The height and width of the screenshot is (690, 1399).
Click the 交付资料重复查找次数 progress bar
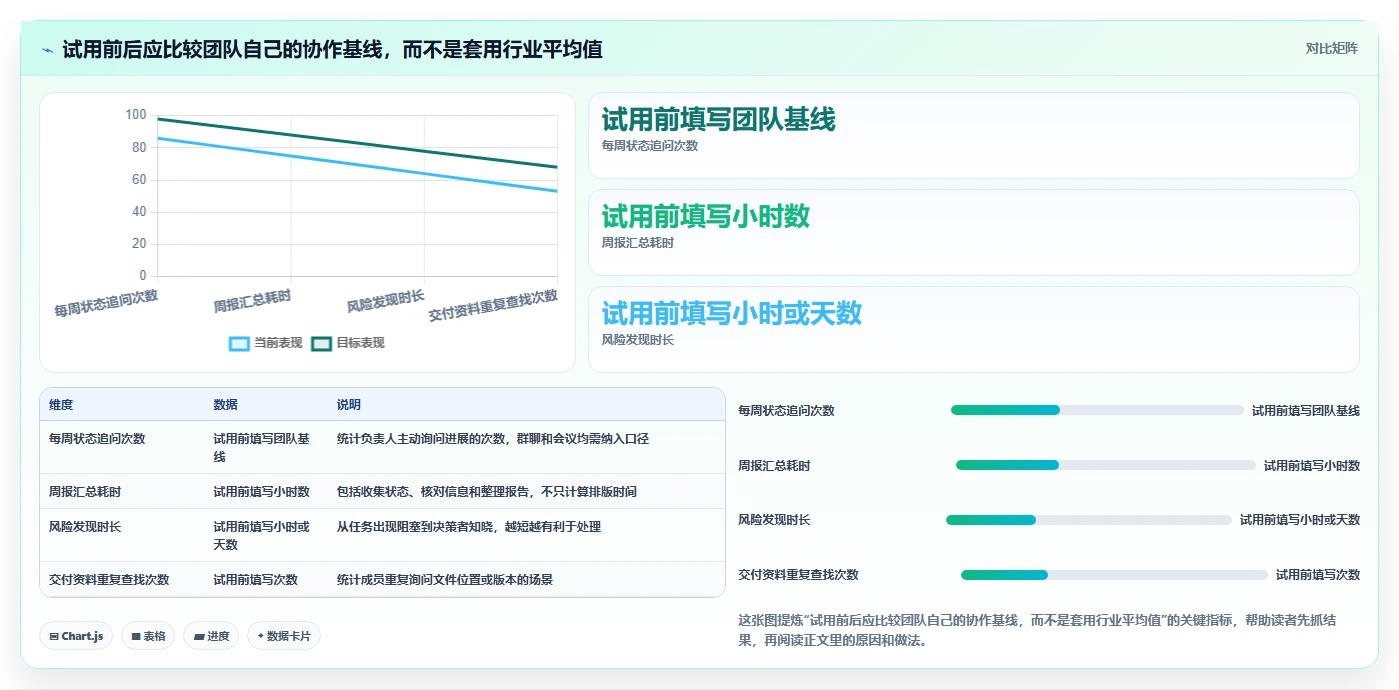pos(1114,575)
